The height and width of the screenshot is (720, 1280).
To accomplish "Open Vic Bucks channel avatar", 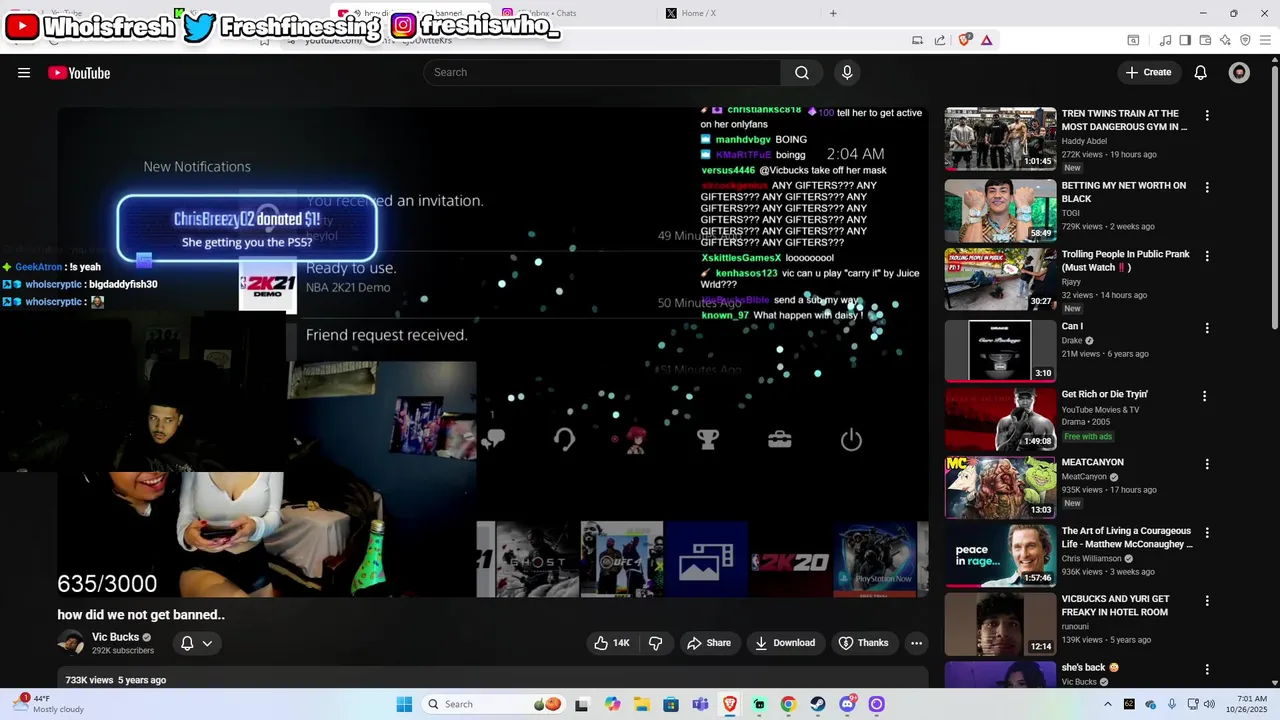I will (71, 642).
